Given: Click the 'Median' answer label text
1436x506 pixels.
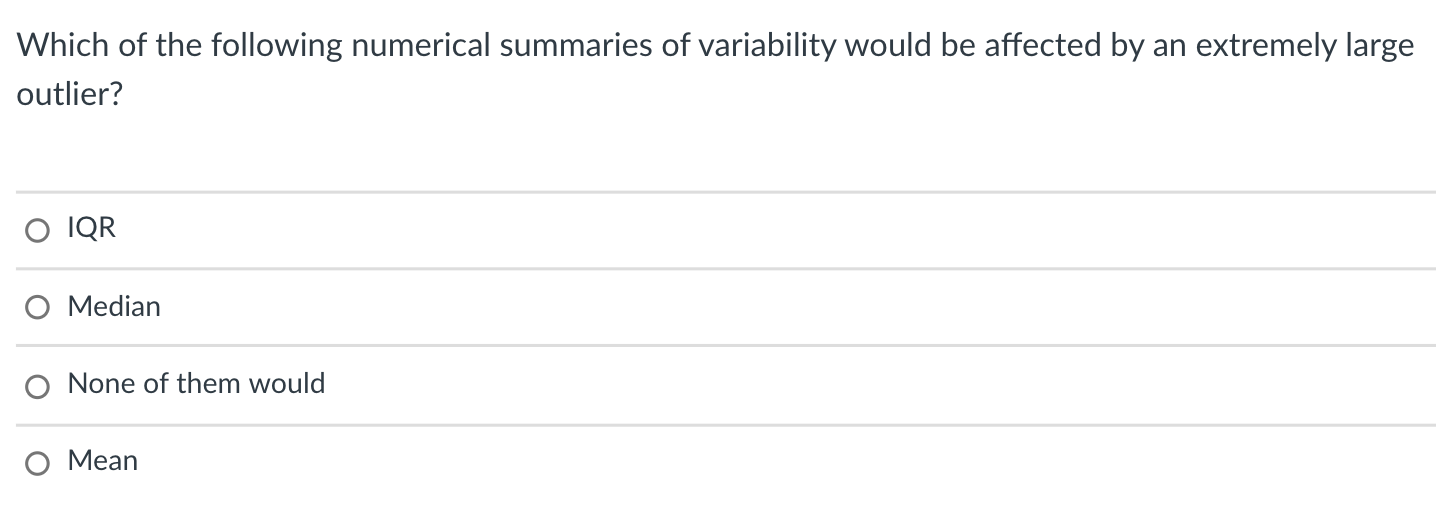Looking at the screenshot, I should click(114, 306).
